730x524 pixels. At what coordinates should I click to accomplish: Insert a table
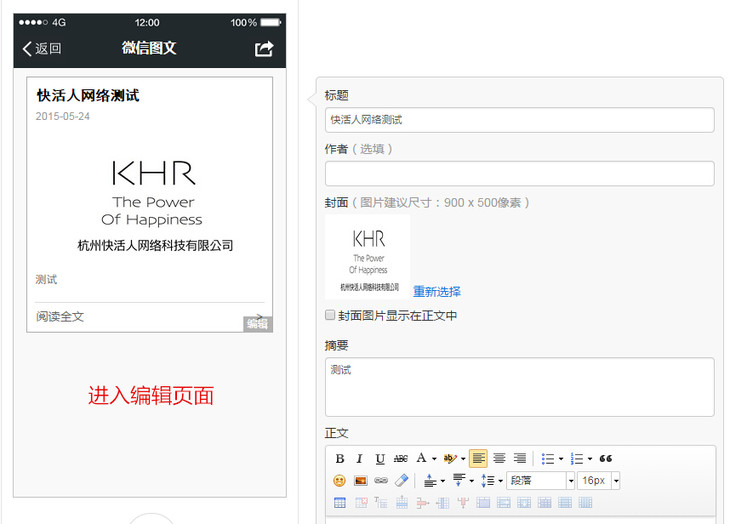click(340, 503)
